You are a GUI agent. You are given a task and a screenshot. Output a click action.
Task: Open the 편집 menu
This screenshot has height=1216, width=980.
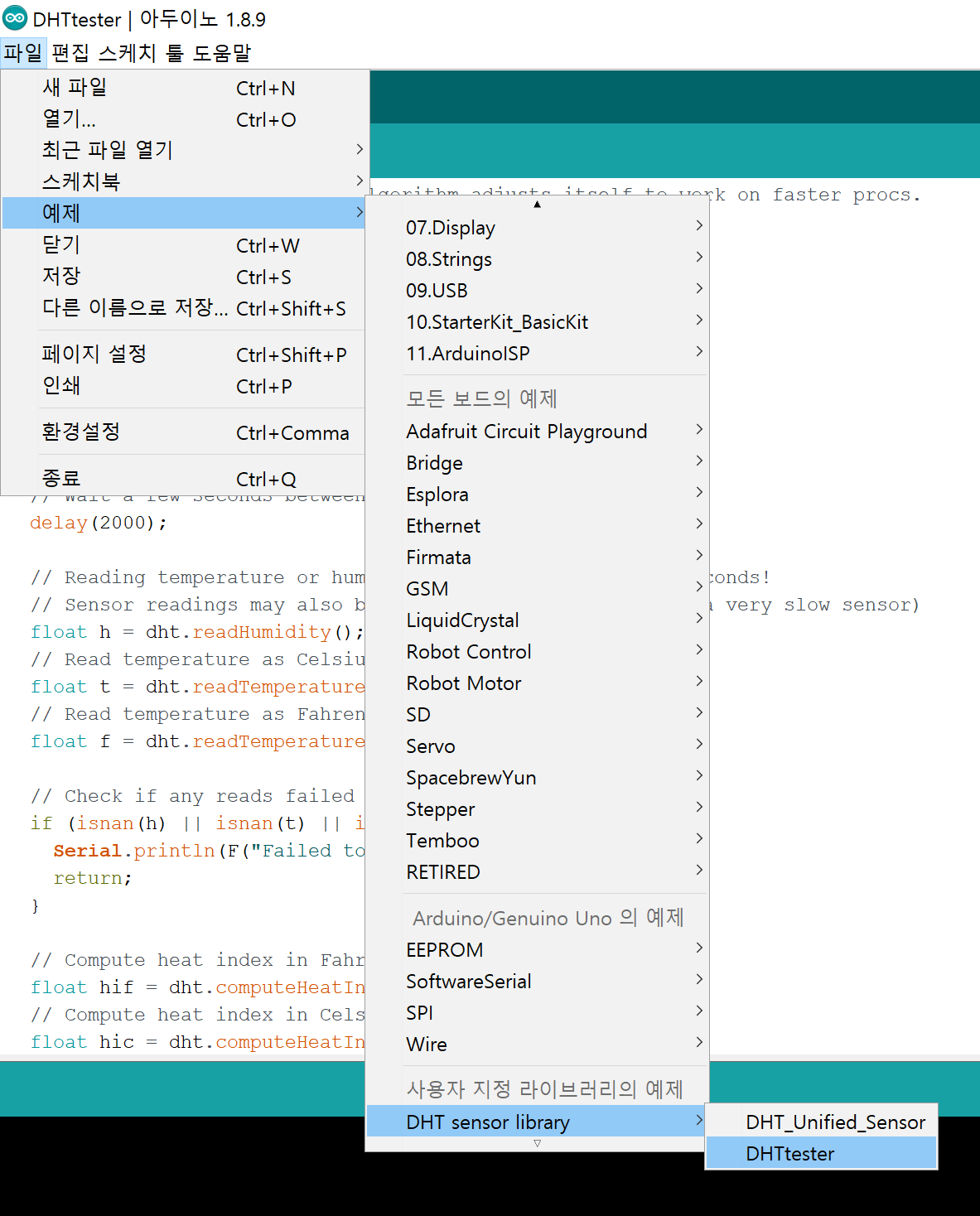click(70, 53)
